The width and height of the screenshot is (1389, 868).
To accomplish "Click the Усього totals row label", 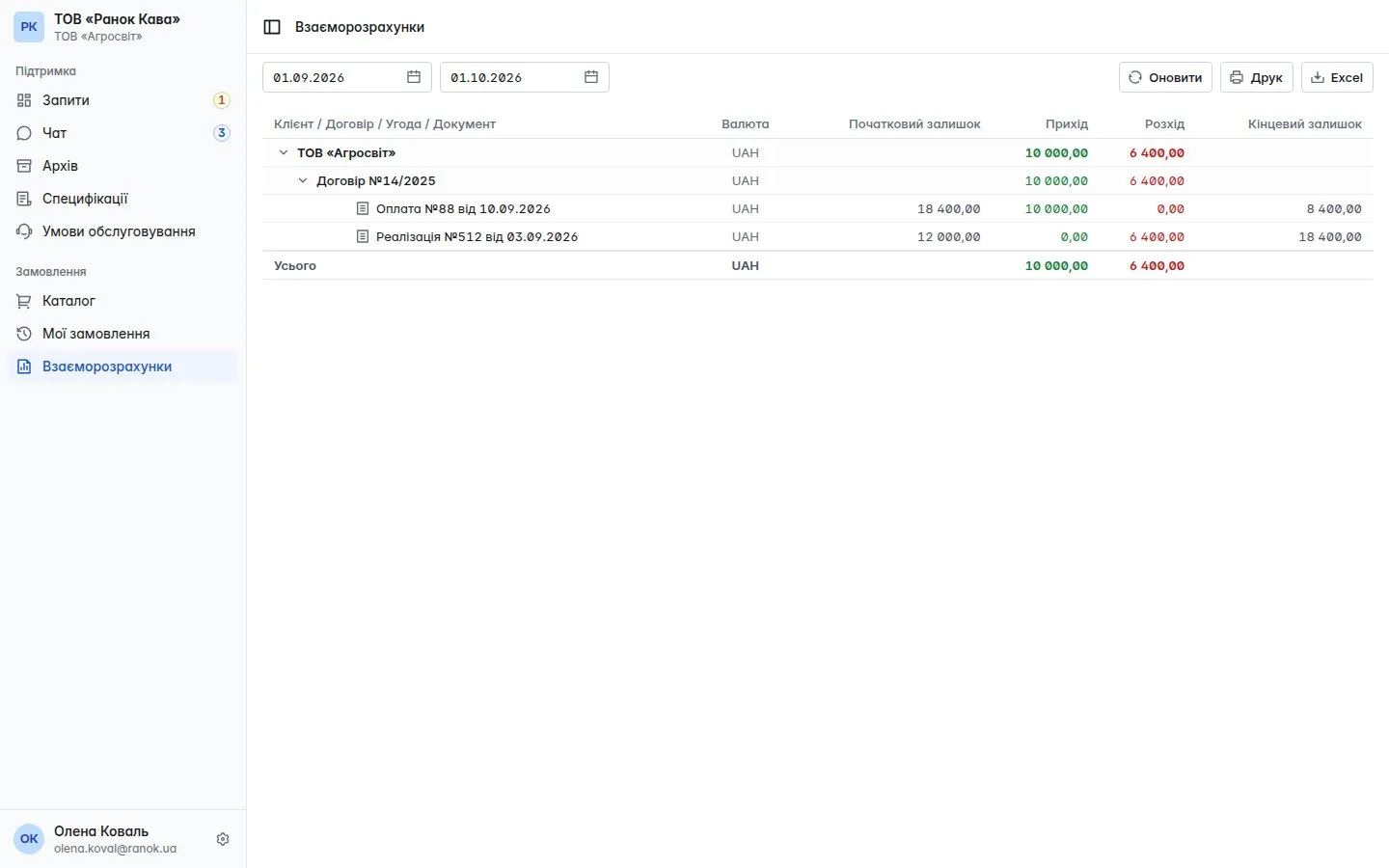I will [x=295, y=265].
